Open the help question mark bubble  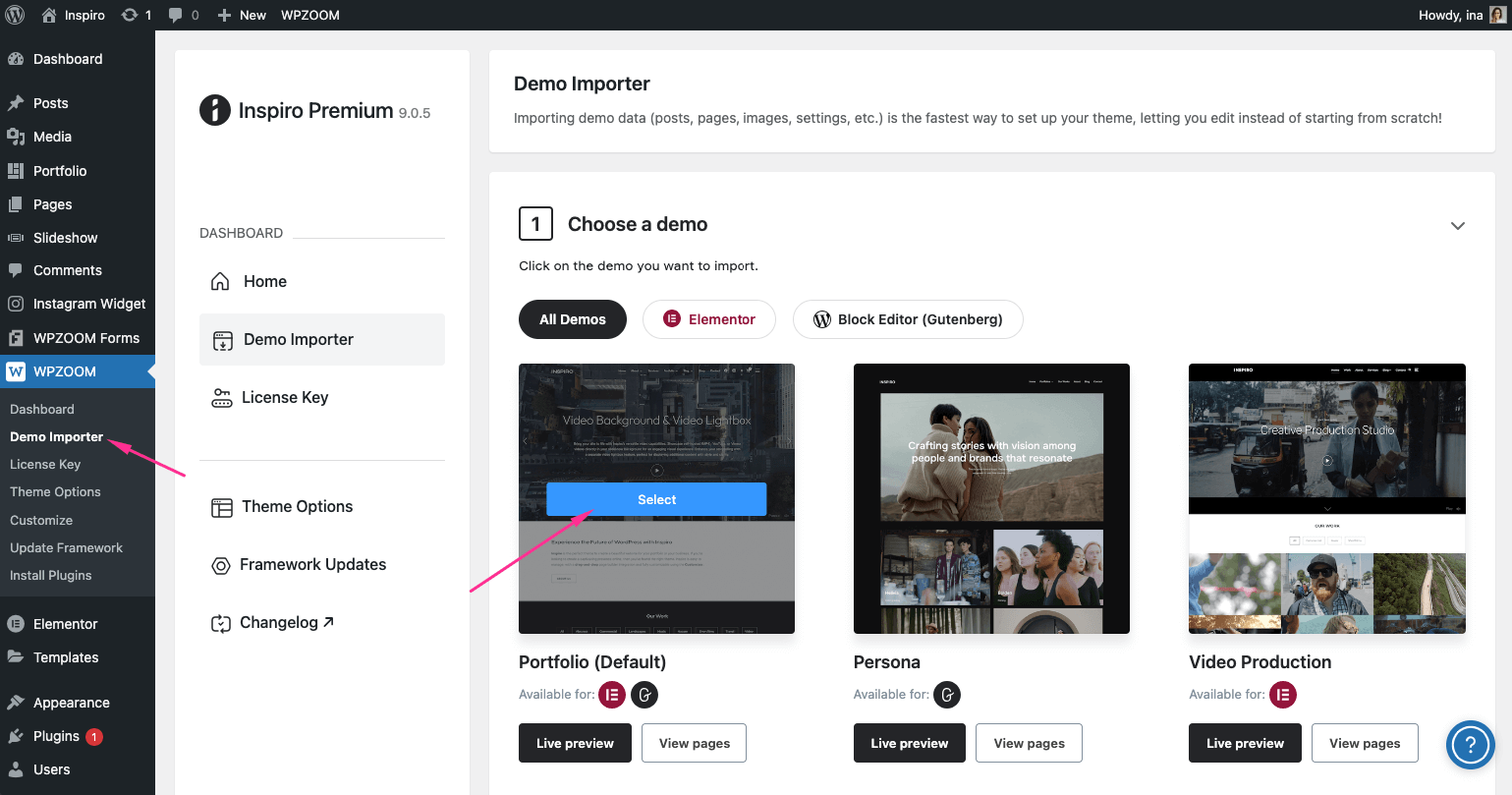point(1471,743)
